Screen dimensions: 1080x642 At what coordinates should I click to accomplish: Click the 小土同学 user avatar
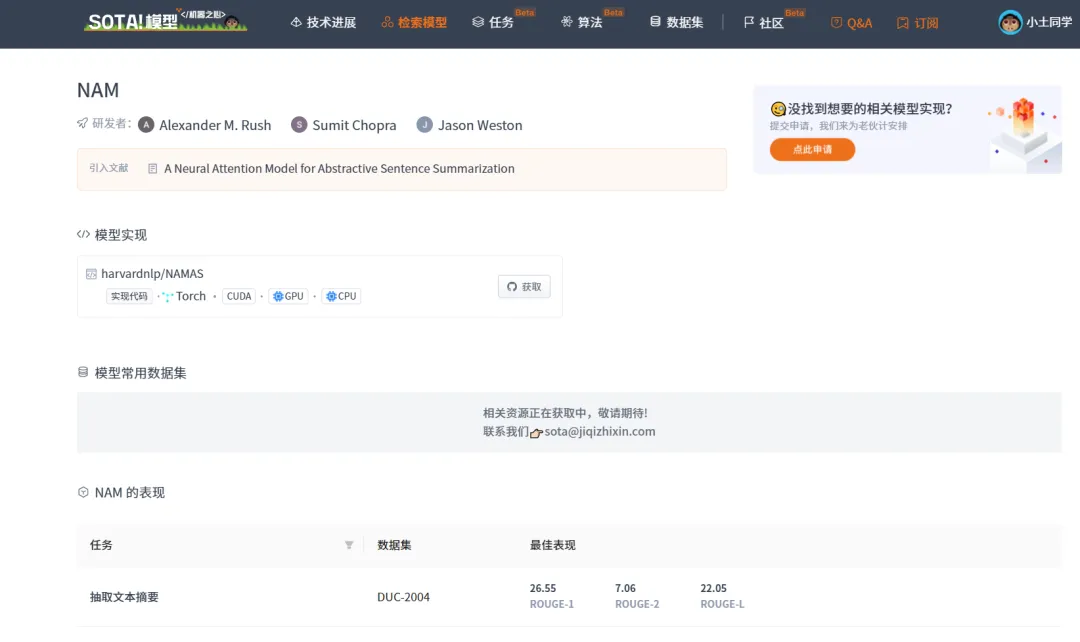1010,23
